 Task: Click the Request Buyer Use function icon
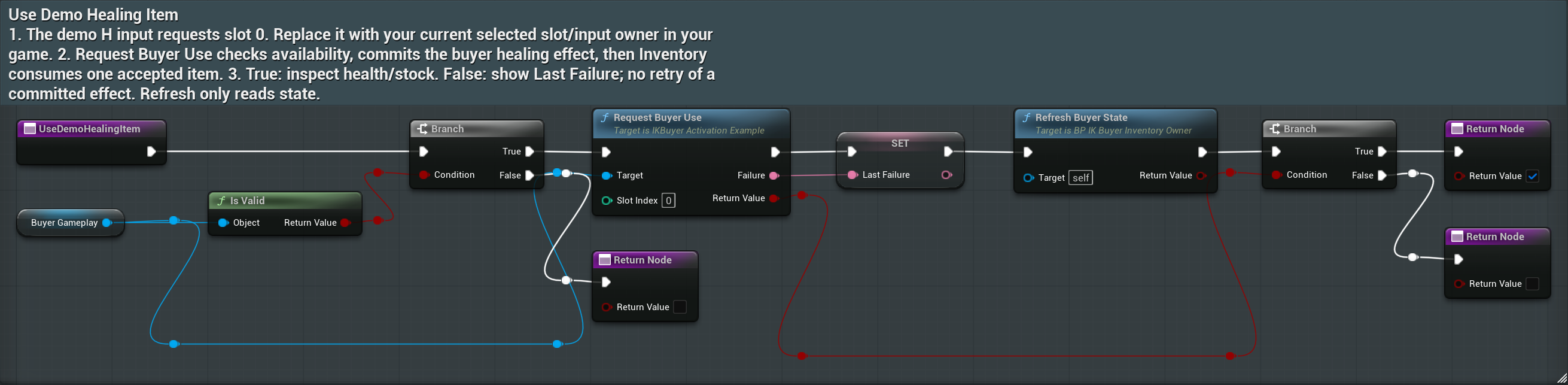coord(604,117)
